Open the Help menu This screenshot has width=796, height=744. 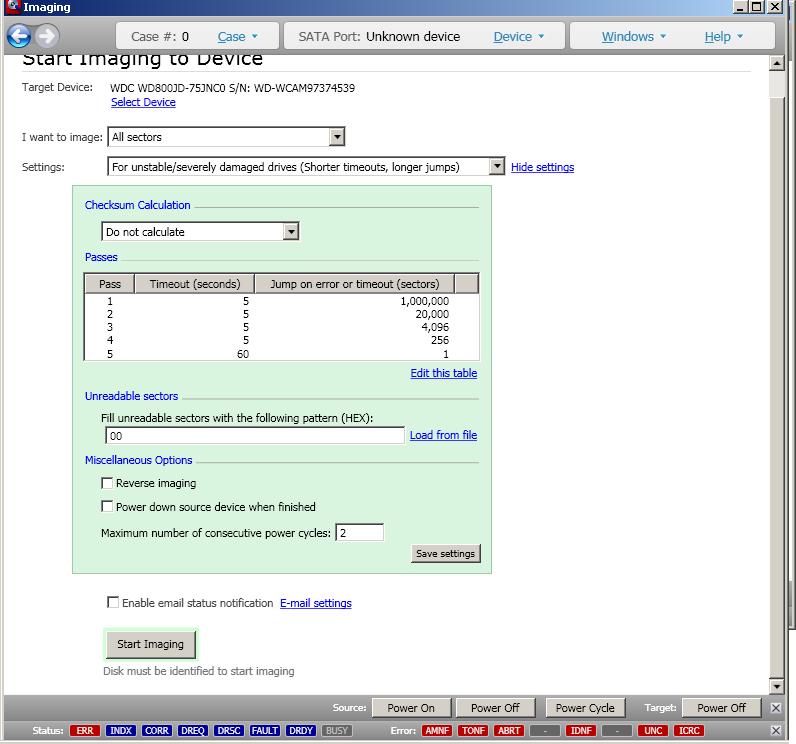click(x=724, y=37)
